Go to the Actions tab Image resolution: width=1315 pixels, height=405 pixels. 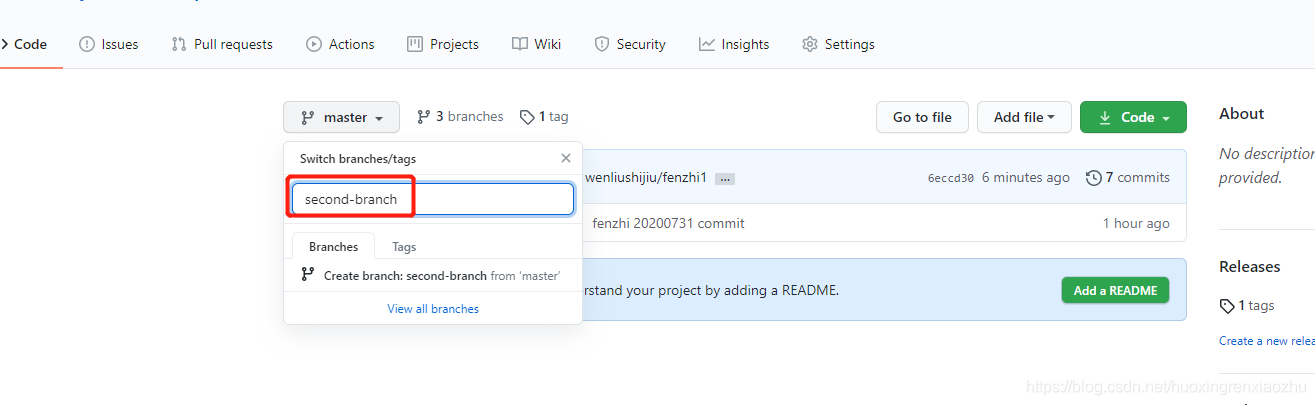pyautogui.click(x=340, y=44)
